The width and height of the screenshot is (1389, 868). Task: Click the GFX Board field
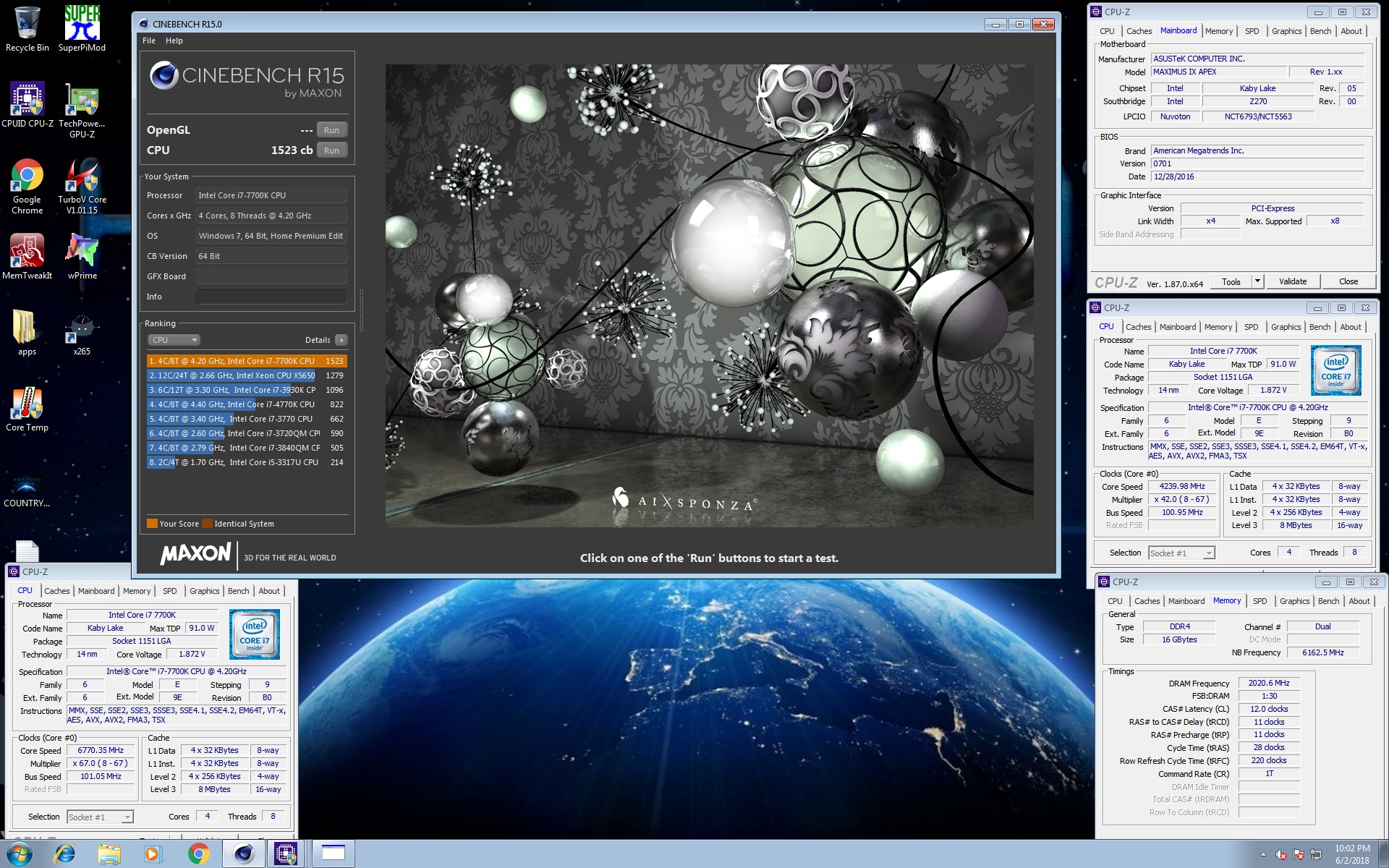click(x=271, y=276)
